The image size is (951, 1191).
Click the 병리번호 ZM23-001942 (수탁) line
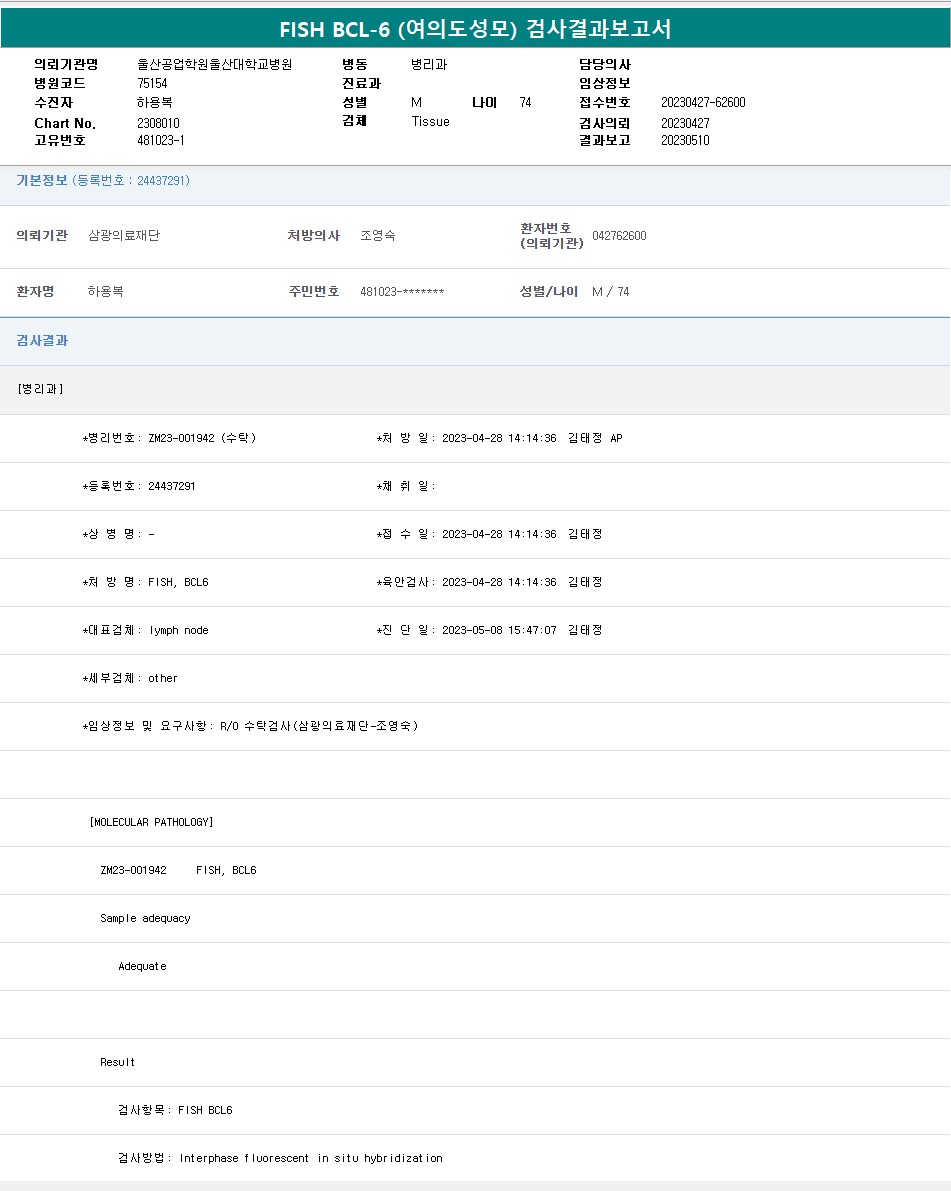(x=169, y=438)
